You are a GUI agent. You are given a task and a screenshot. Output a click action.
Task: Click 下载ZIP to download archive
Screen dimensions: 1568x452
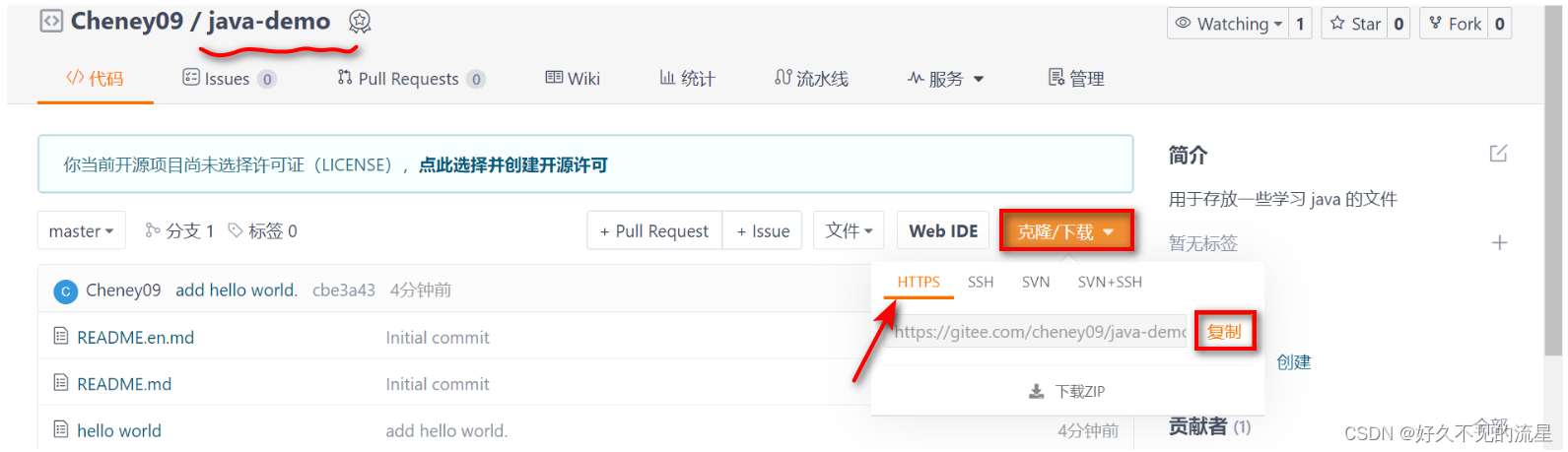coord(1066,391)
